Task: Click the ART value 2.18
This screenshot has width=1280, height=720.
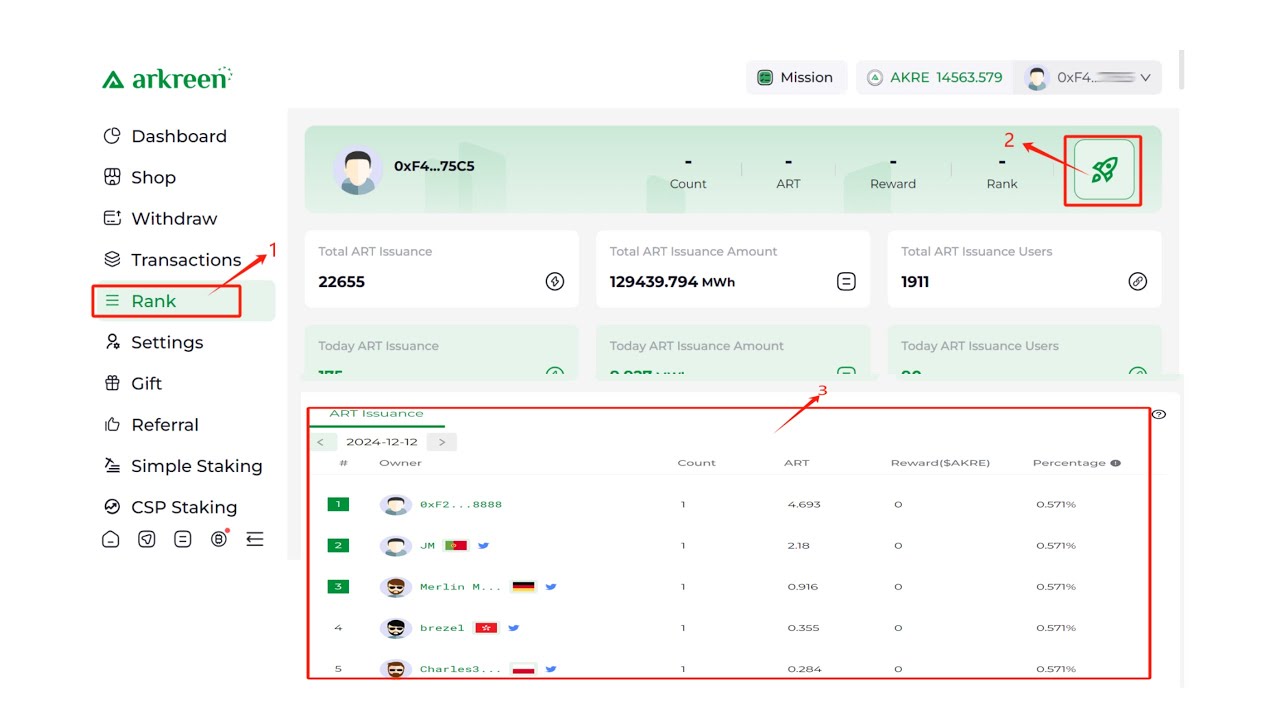Action: (x=799, y=546)
